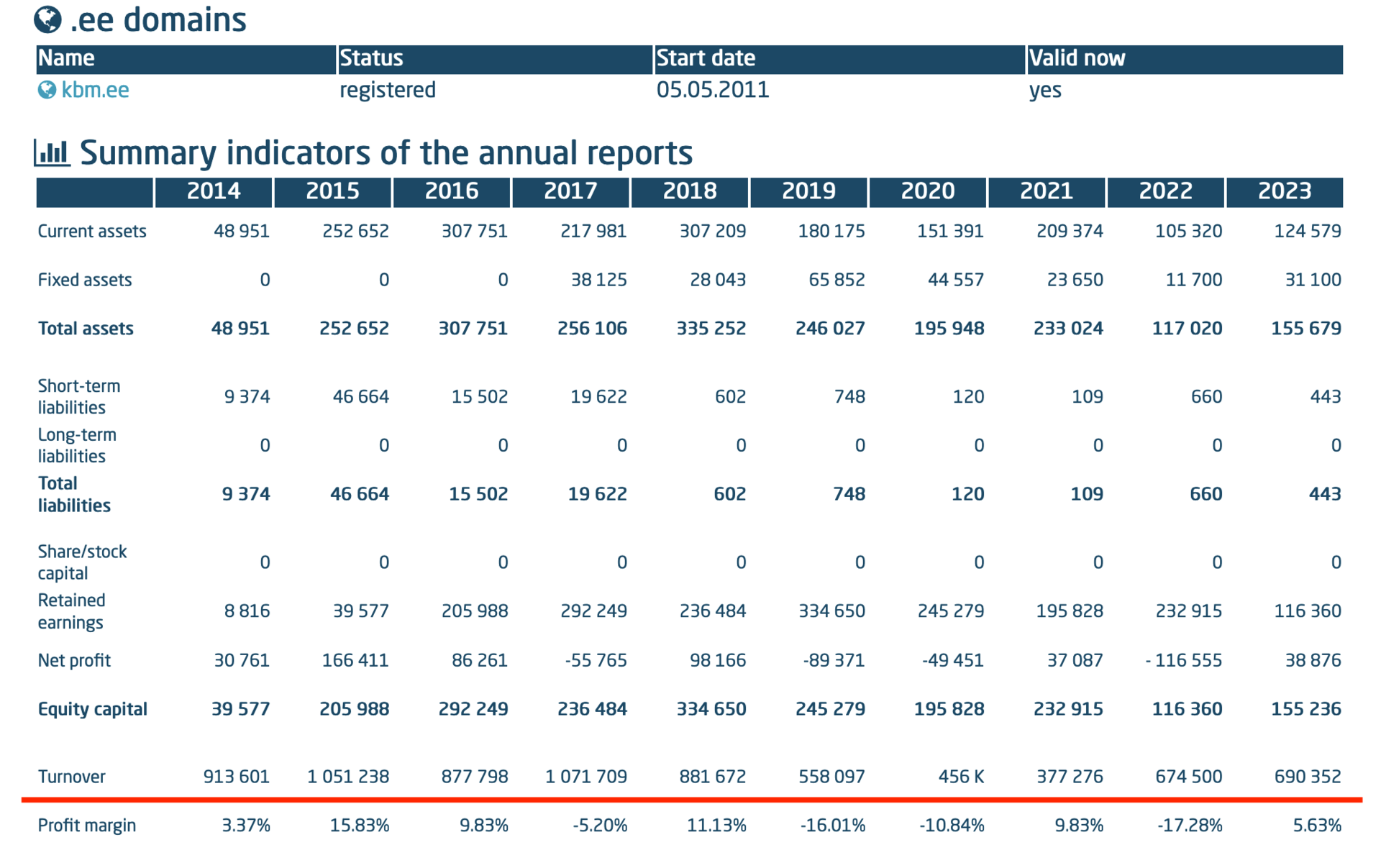1381x868 pixels.
Task: Click the bar chart icon beside Summary indicators
Action: click(52, 152)
